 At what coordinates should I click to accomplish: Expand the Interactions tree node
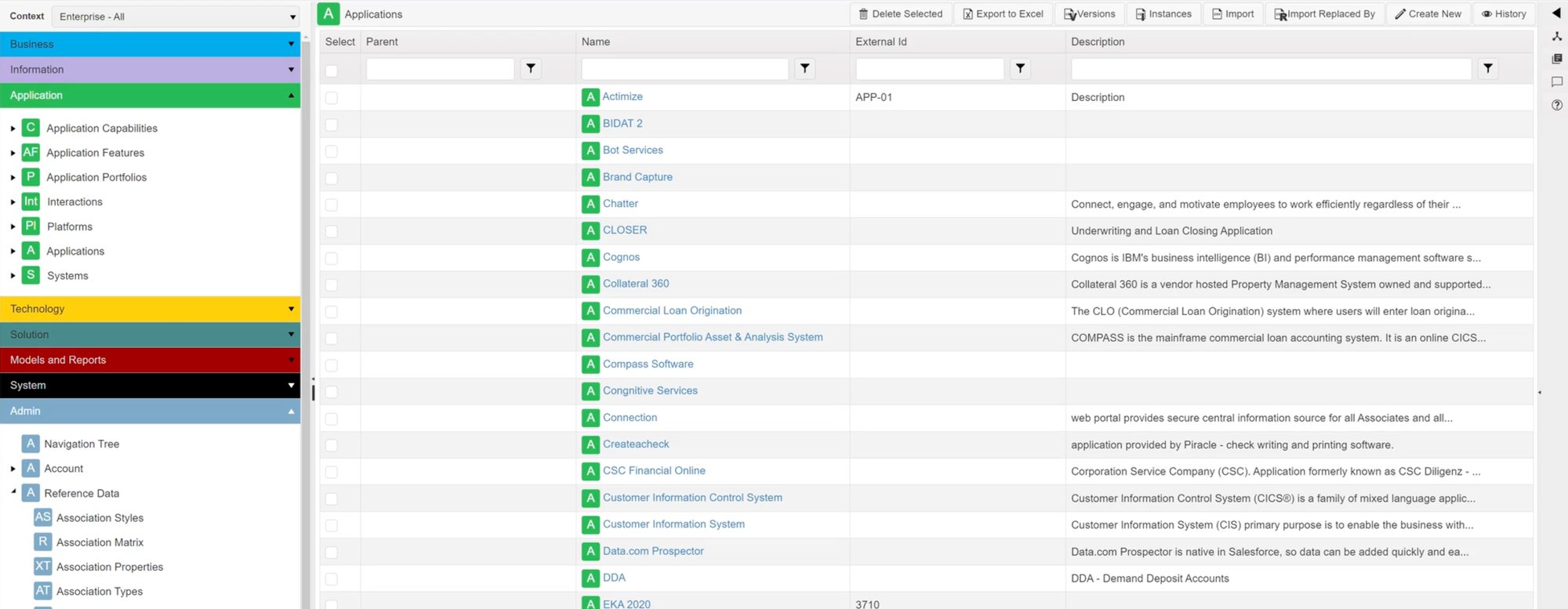[x=13, y=202]
